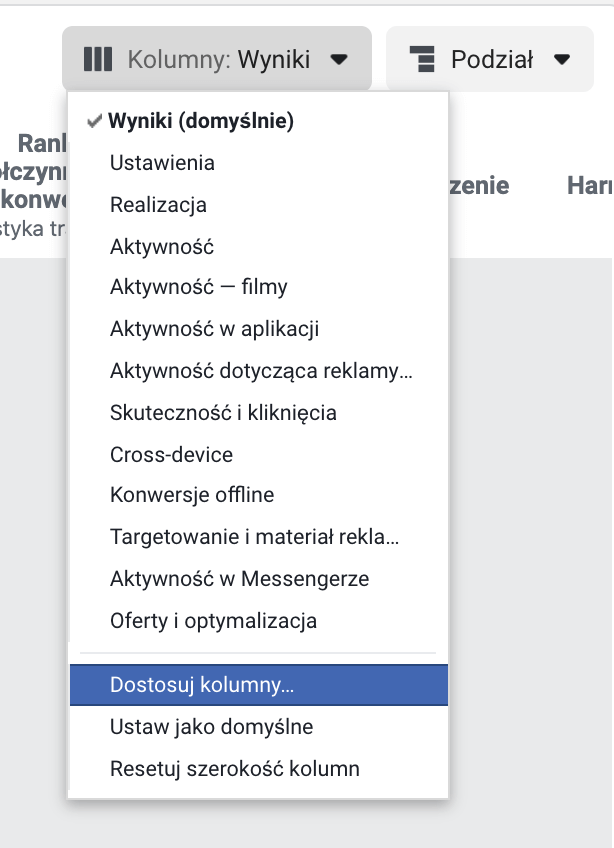The width and height of the screenshot is (614, 848).
Task: Pick the plain Aktywność preset
Action: pos(162,246)
